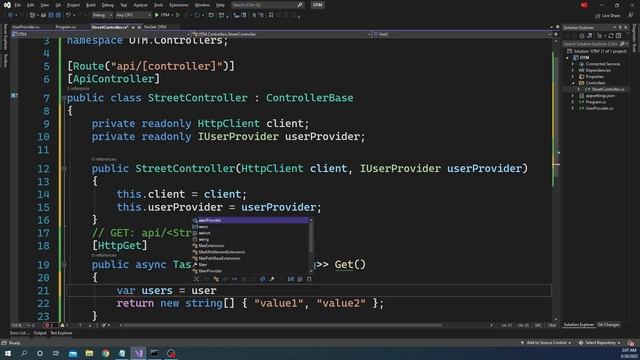Image resolution: width=640 pixels, height=360 pixels.
Task: Start without debugging button
Action: [178, 15]
